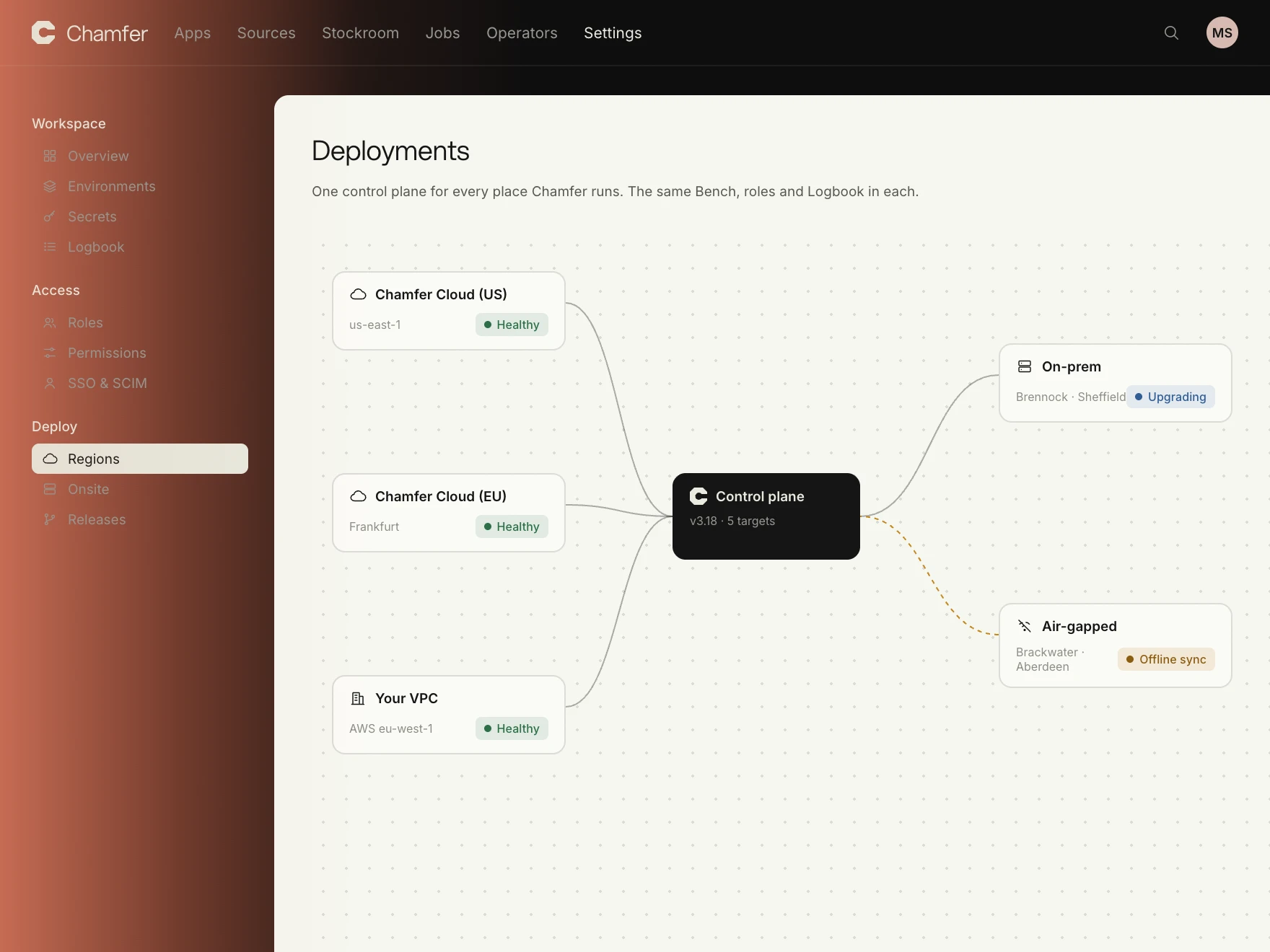This screenshot has width=1270, height=952.
Task: Click building icon on Your VPC card
Action: [x=358, y=698]
